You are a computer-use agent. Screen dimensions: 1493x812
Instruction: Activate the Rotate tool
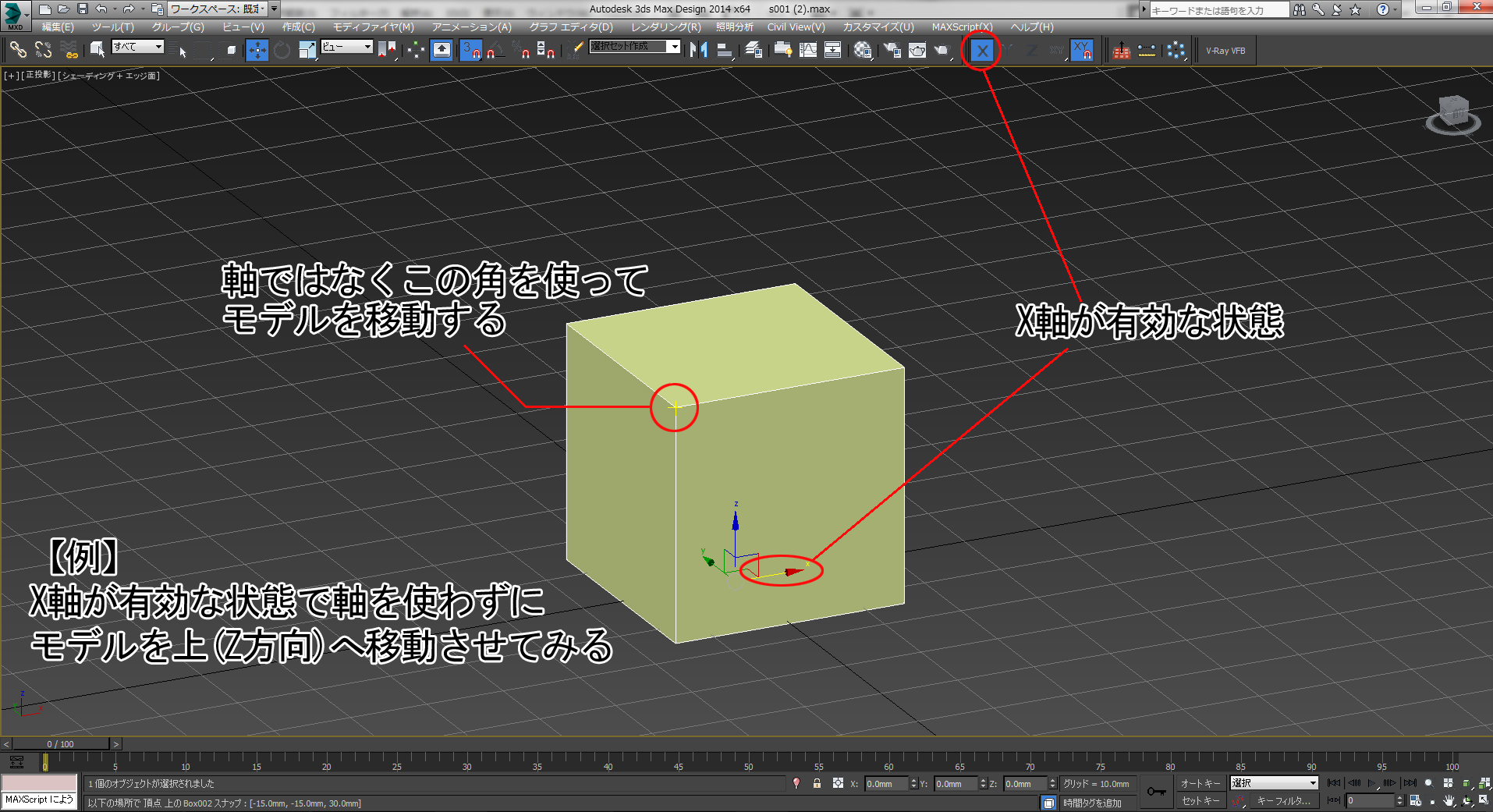(282, 51)
